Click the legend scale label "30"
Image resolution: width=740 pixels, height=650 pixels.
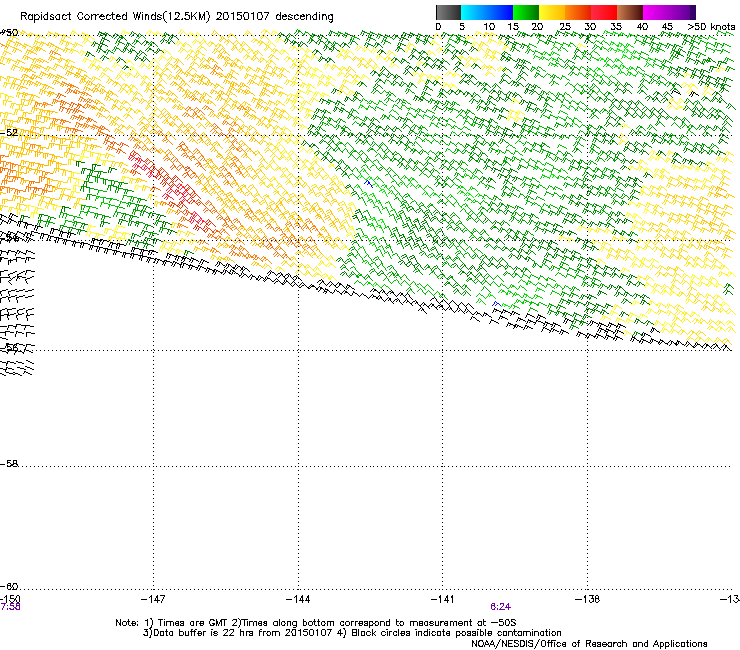(x=590, y=27)
